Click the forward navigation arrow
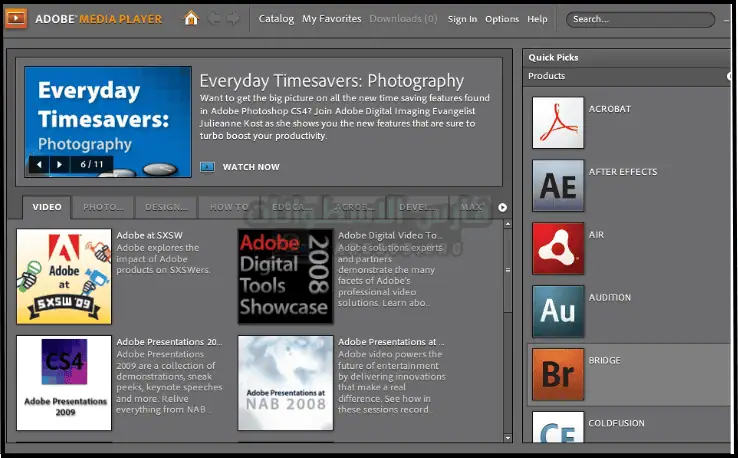Viewport: 738px width, 458px height. click(x=233, y=18)
